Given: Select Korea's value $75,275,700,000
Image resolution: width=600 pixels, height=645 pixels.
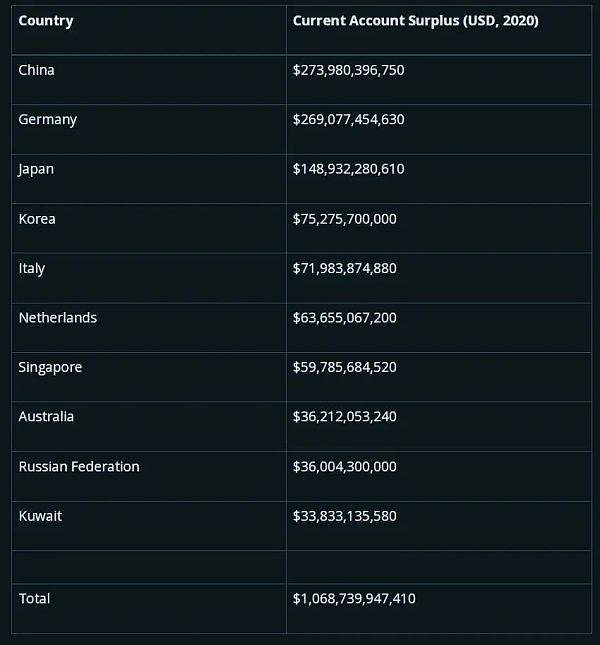Looking at the screenshot, I should [x=345, y=219].
